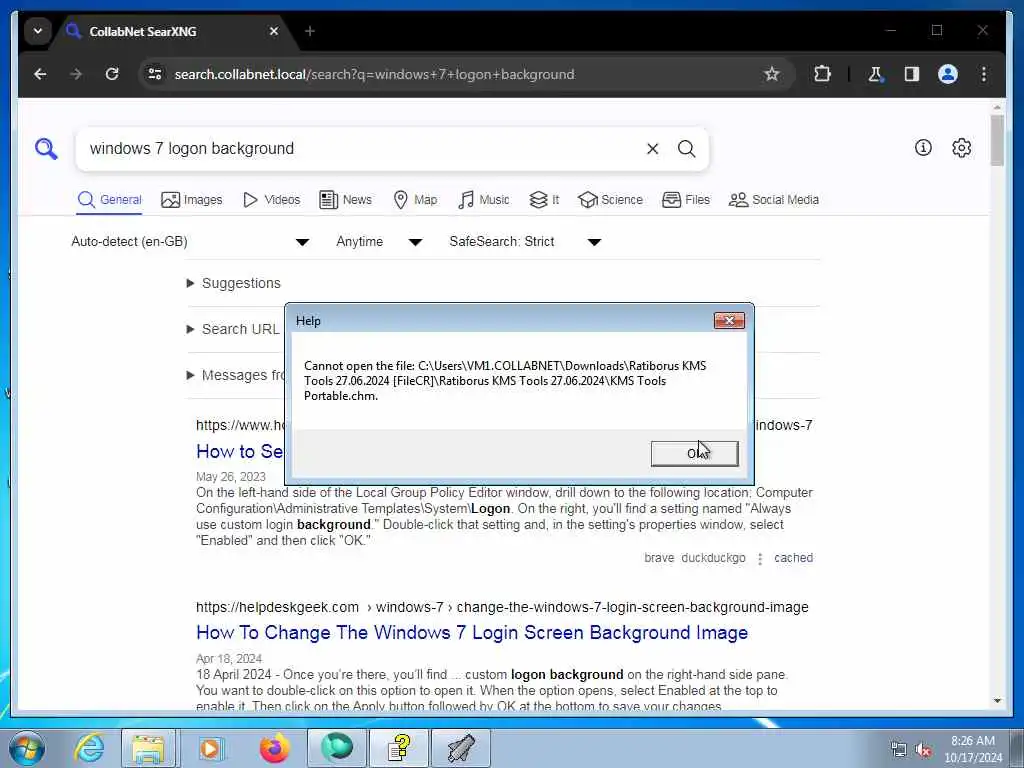The height and width of the screenshot is (768, 1024).
Task: Click the taskbar clock showing 8:26 AM
Action: pyautogui.click(x=973, y=749)
